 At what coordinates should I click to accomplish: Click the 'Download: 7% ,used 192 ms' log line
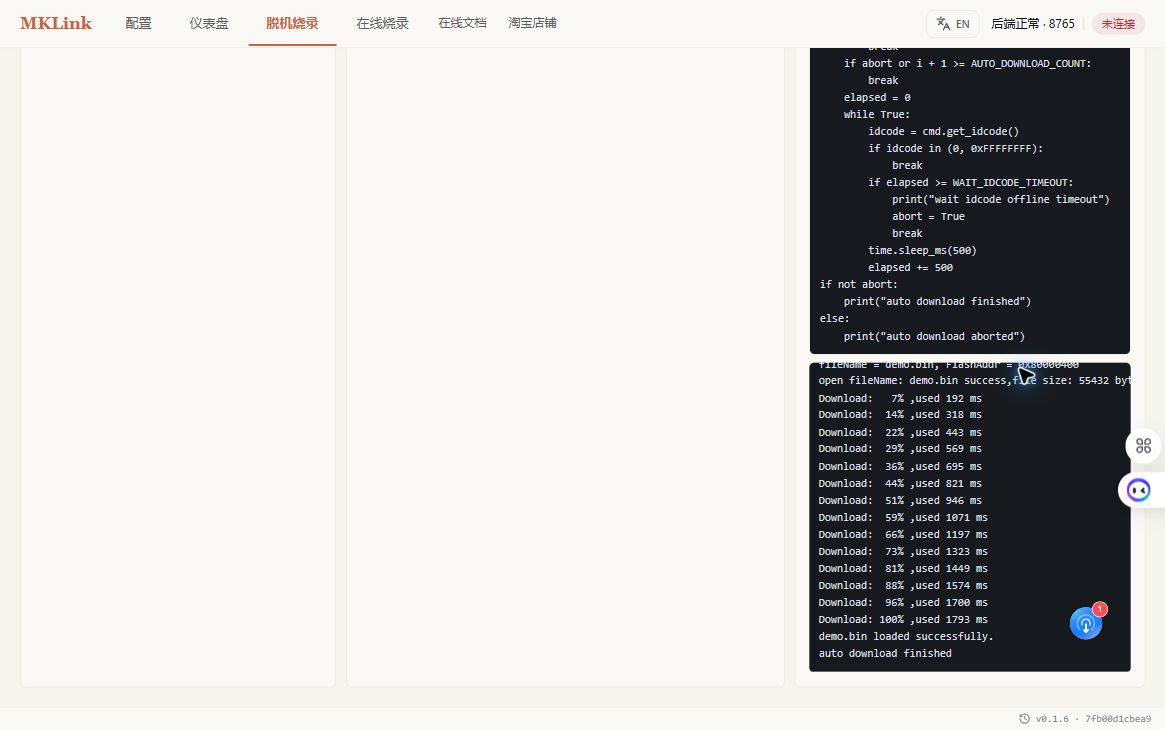pos(900,398)
